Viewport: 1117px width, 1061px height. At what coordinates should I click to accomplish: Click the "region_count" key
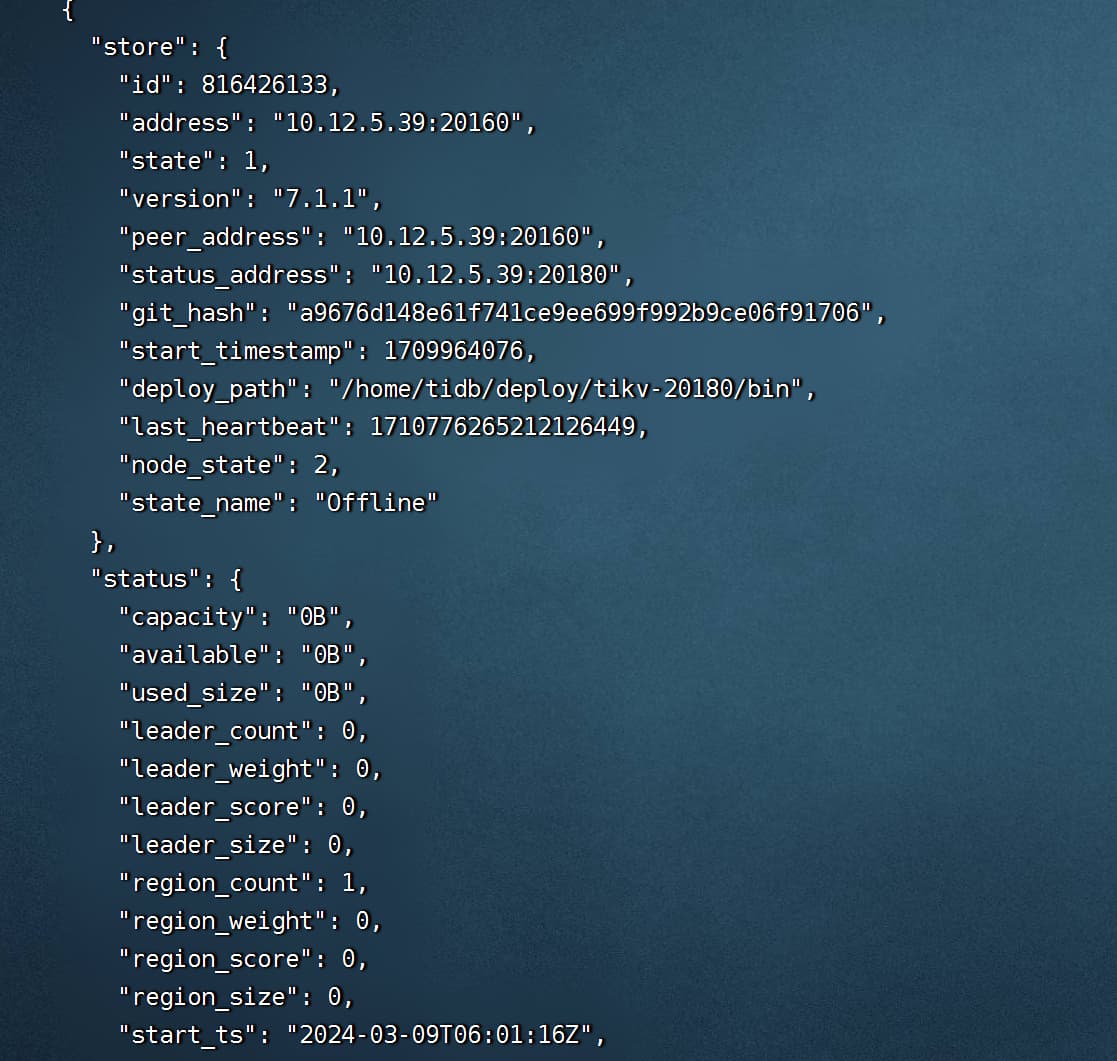coord(215,883)
